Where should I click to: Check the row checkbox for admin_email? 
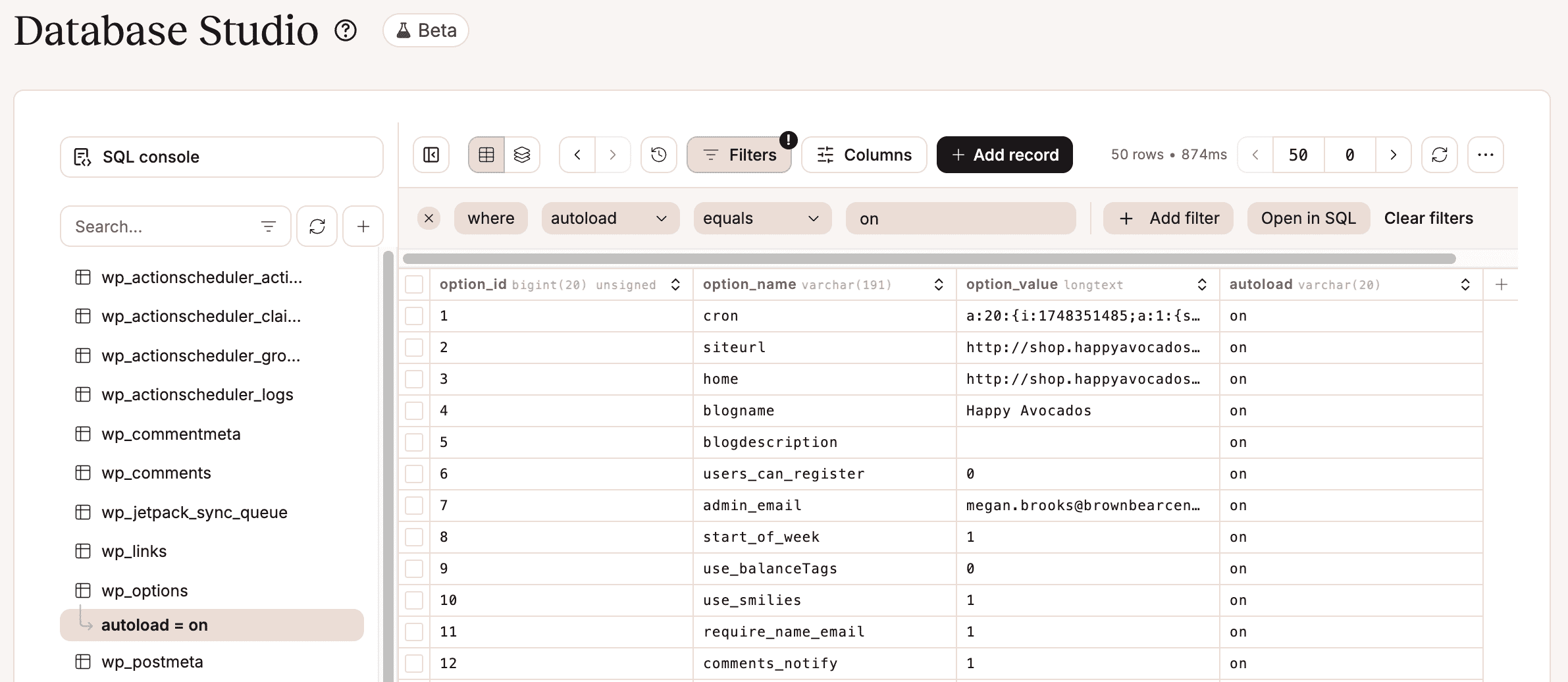(x=414, y=506)
